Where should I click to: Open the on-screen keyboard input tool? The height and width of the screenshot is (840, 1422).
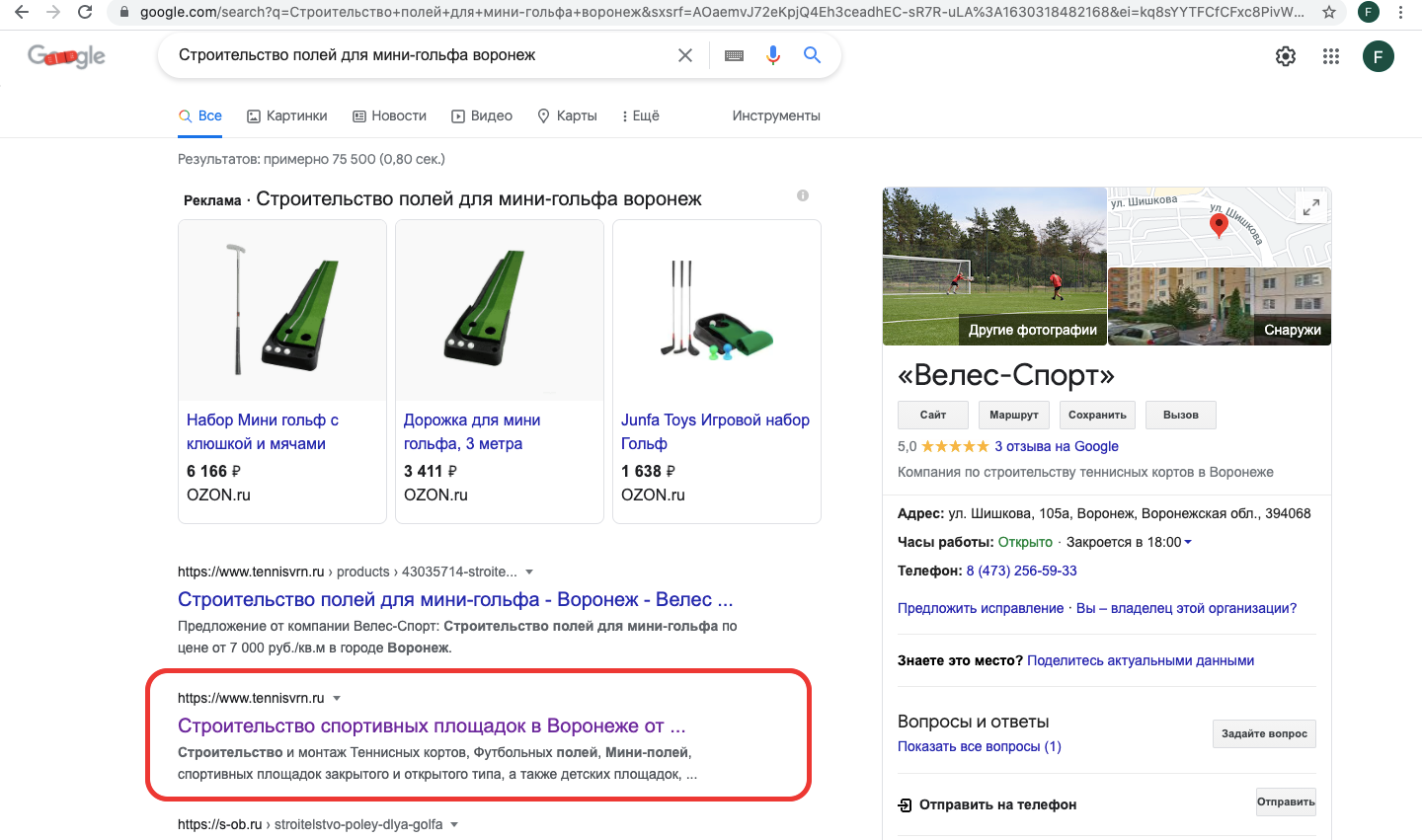click(x=734, y=55)
